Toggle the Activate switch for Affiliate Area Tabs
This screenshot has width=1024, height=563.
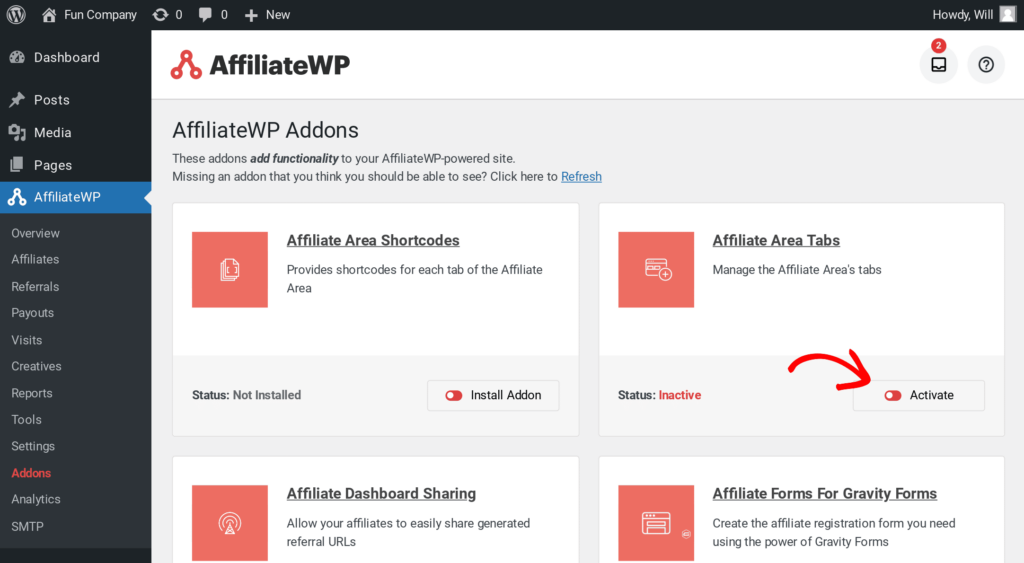[x=893, y=395]
